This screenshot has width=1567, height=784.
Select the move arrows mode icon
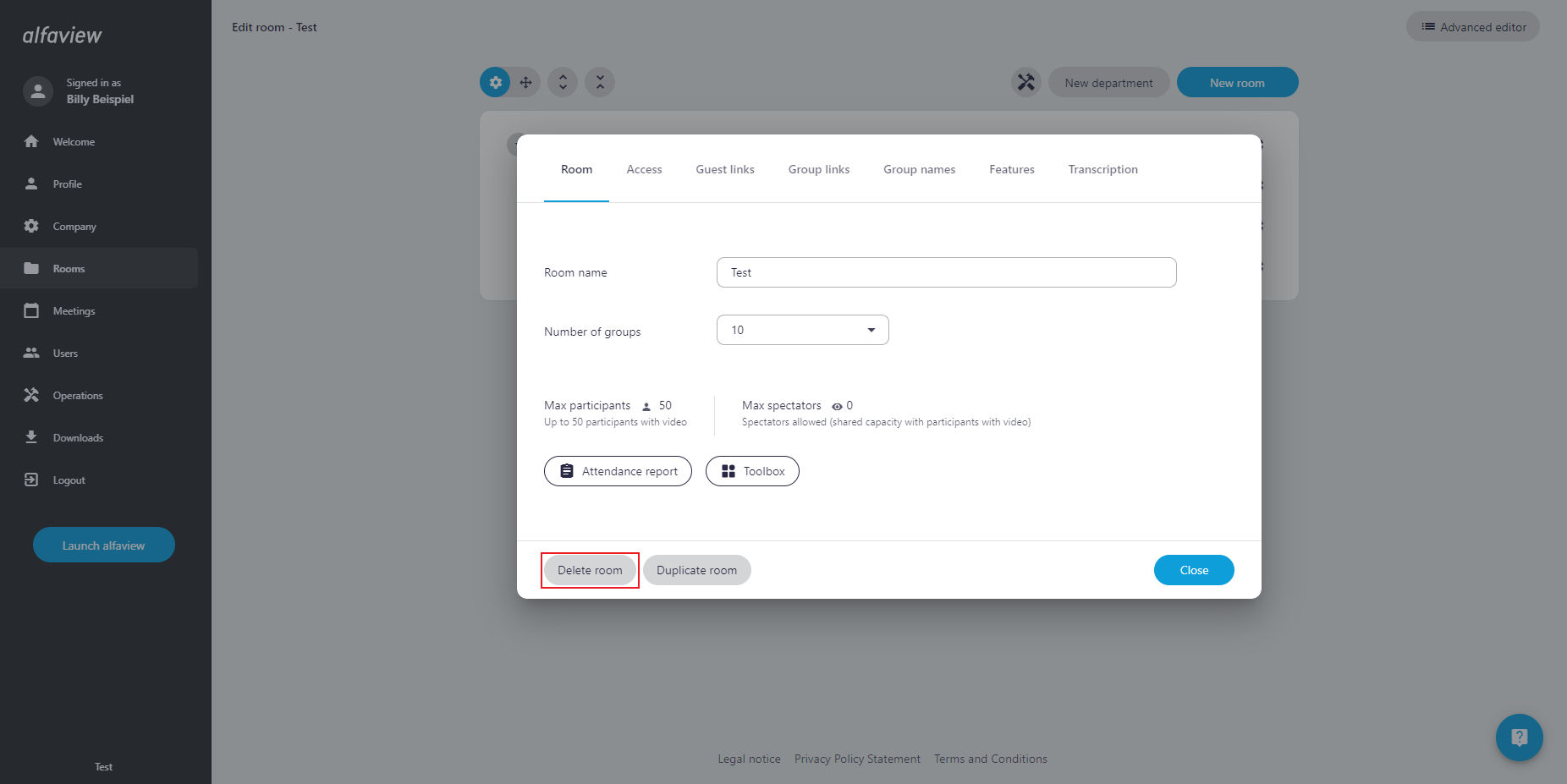click(x=525, y=82)
